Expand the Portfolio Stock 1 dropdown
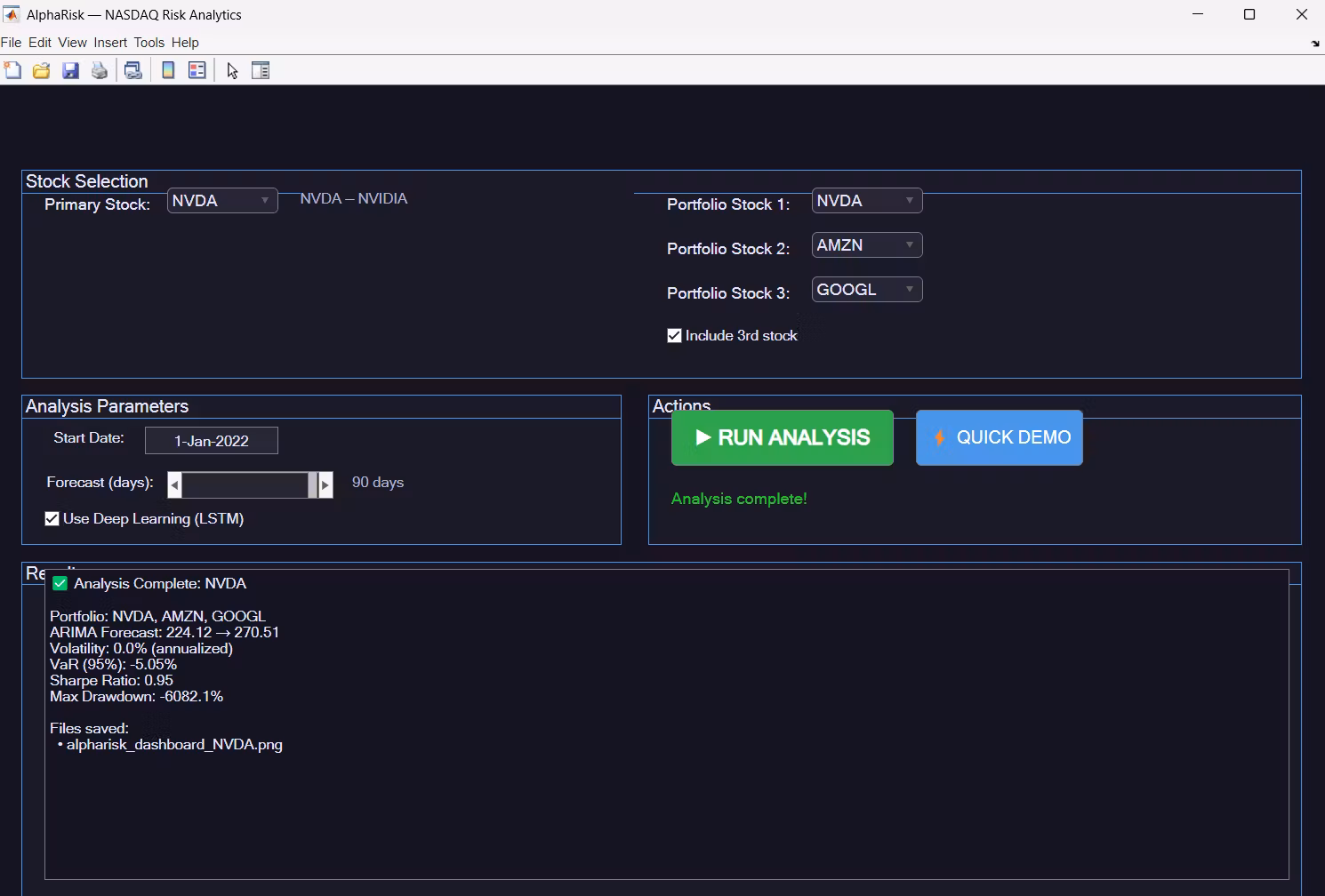The width and height of the screenshot is (1325, 896). [867, 201]
